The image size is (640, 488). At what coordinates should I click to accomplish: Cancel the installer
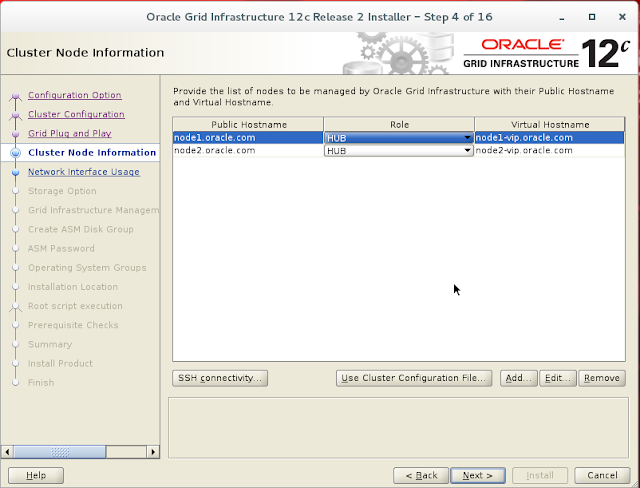coord(602,475)
